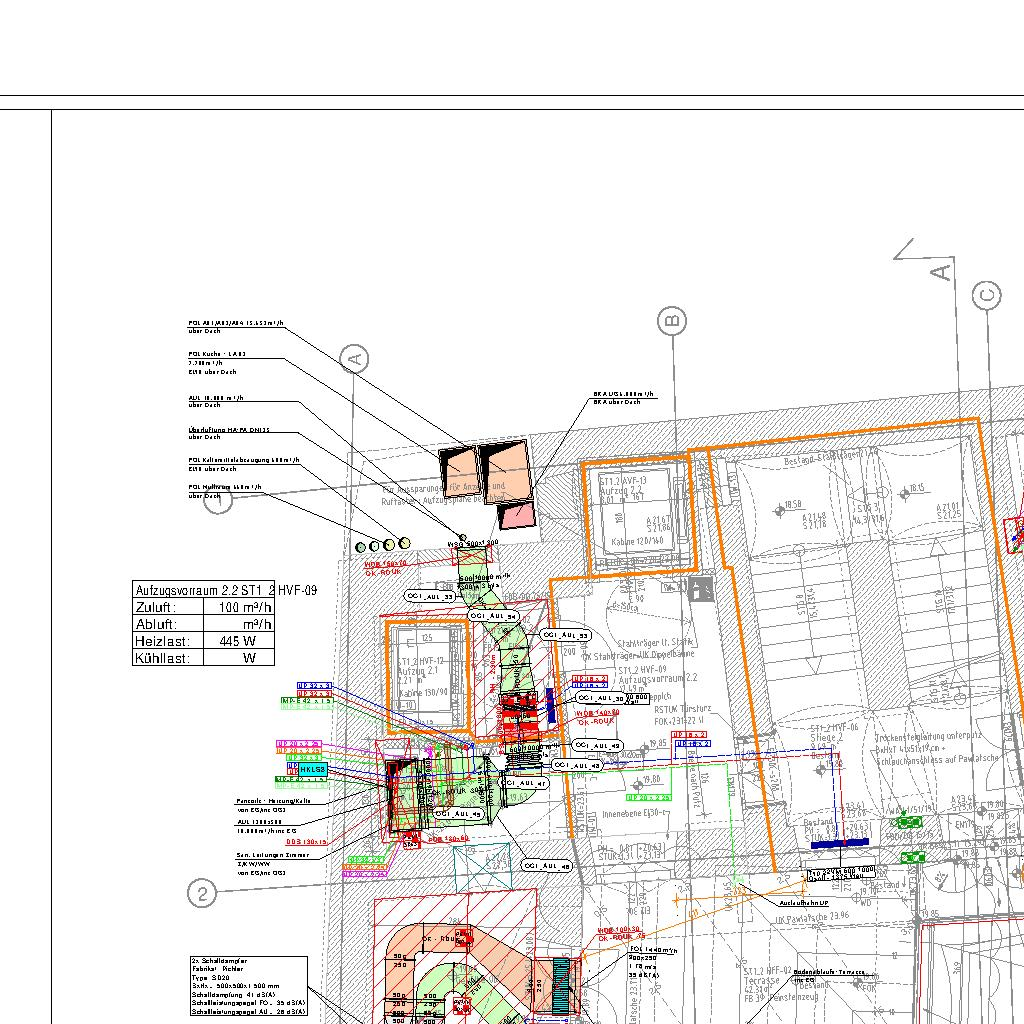This screenshot has width=1024, height=1024.
Task: Click the circled grid marker A above the shaft
Action: [x=354, y=358]
